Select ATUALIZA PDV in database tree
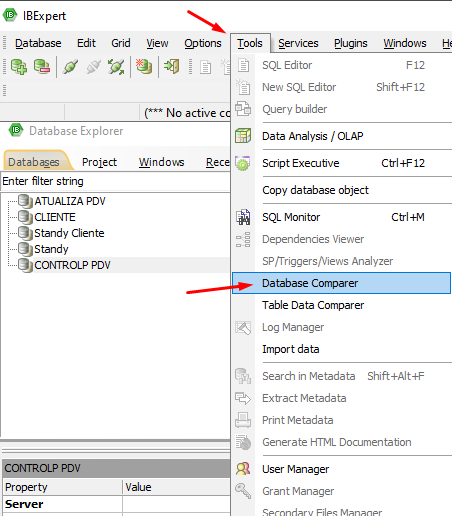 [x=70, y=201]
